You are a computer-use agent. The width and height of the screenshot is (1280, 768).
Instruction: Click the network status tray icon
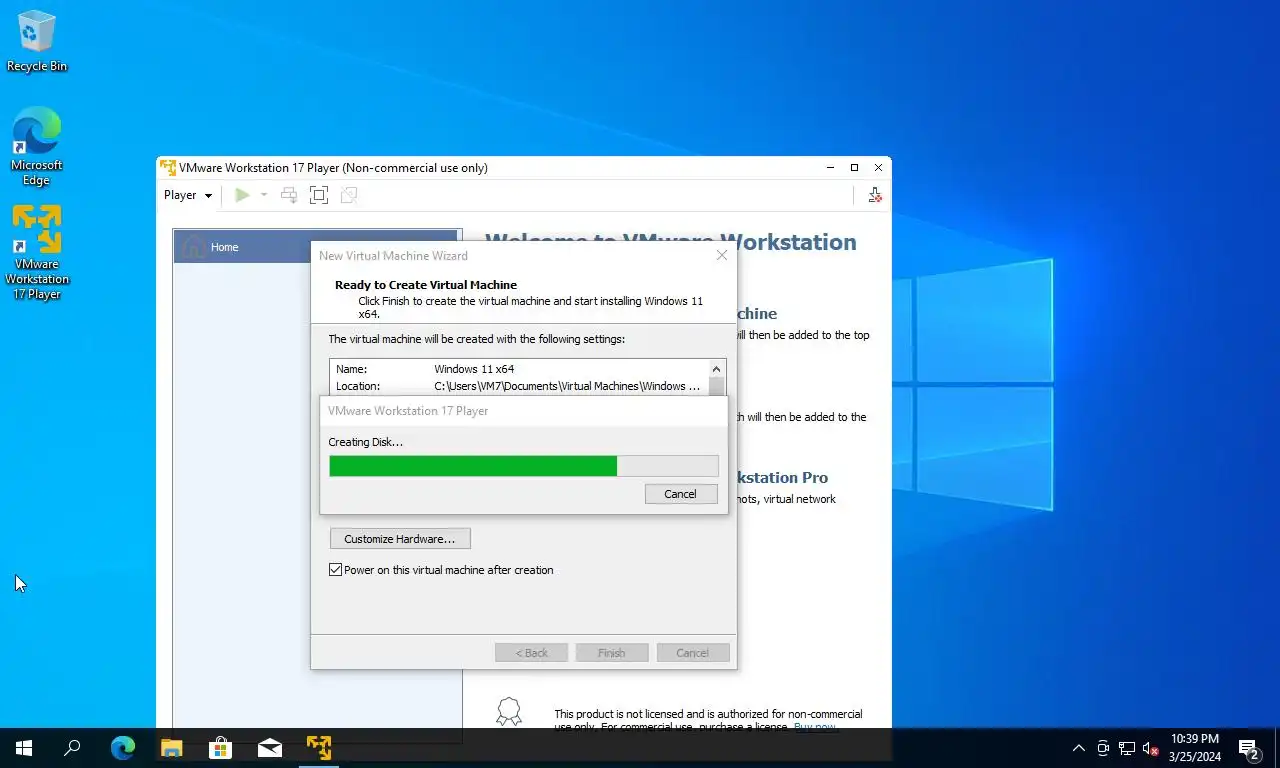click(x=1127, y=748)
